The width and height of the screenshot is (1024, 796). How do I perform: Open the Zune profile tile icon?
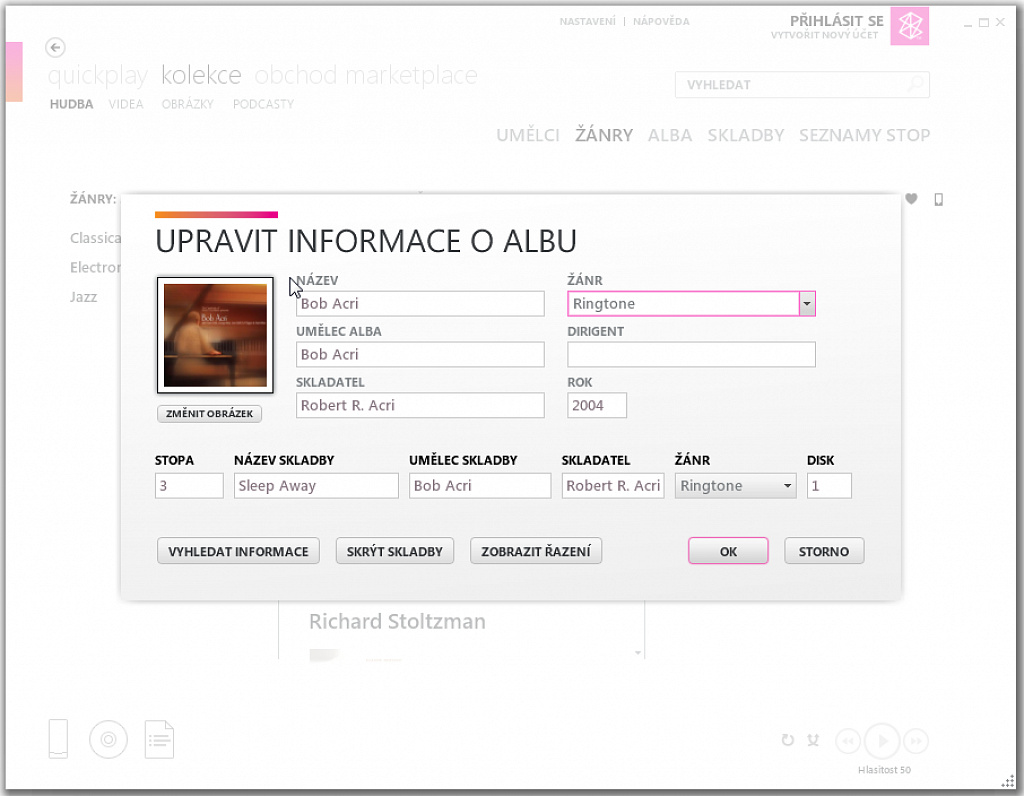pos(910,26)
